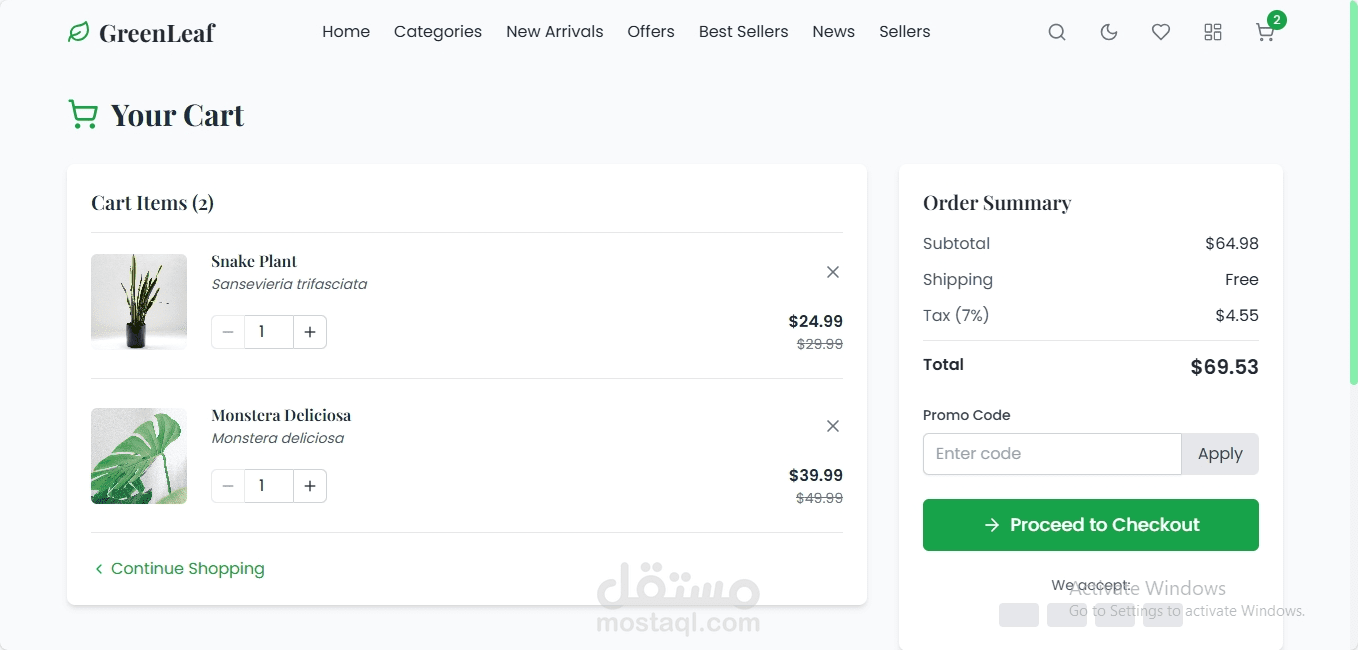Click the grid dashboard icon
This screenshot has height=650, width=1358.
[1213, 32]
